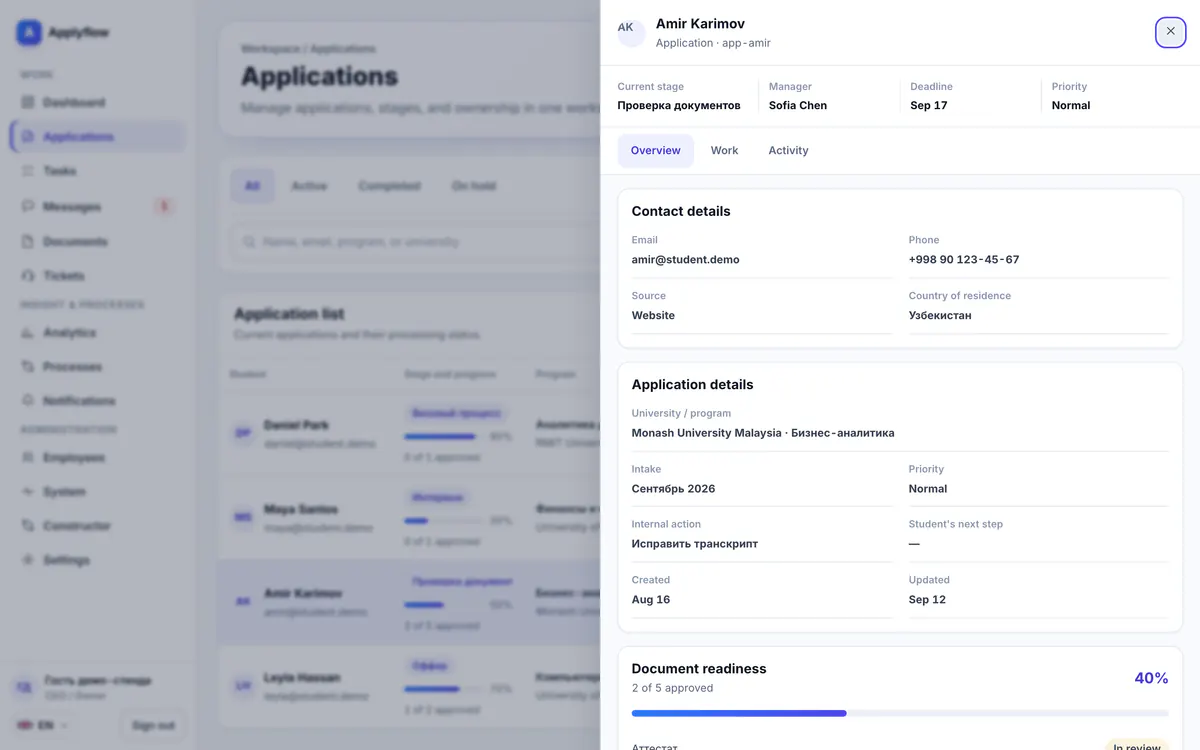The height and width of the screenshot is (750, 1200).
Task: Click the 2 of 5 approved text
Action: coord(673,688)
